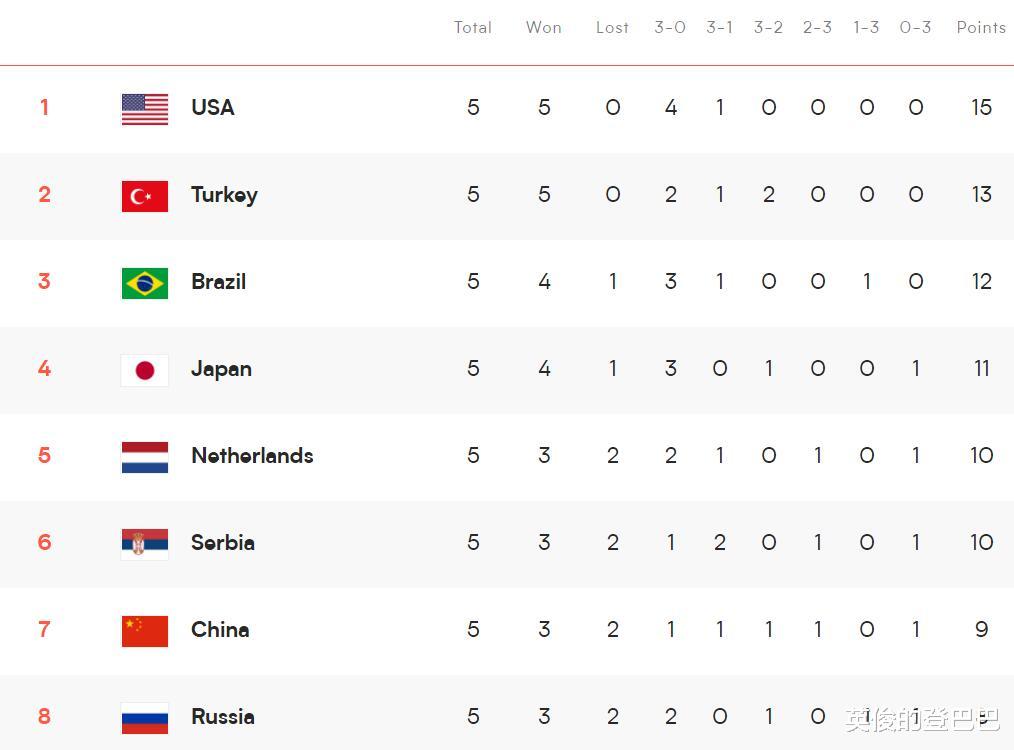Viewport: 1014px width, 750px height.
Task: Click the Japan flag icon
Action: (145, 370)
